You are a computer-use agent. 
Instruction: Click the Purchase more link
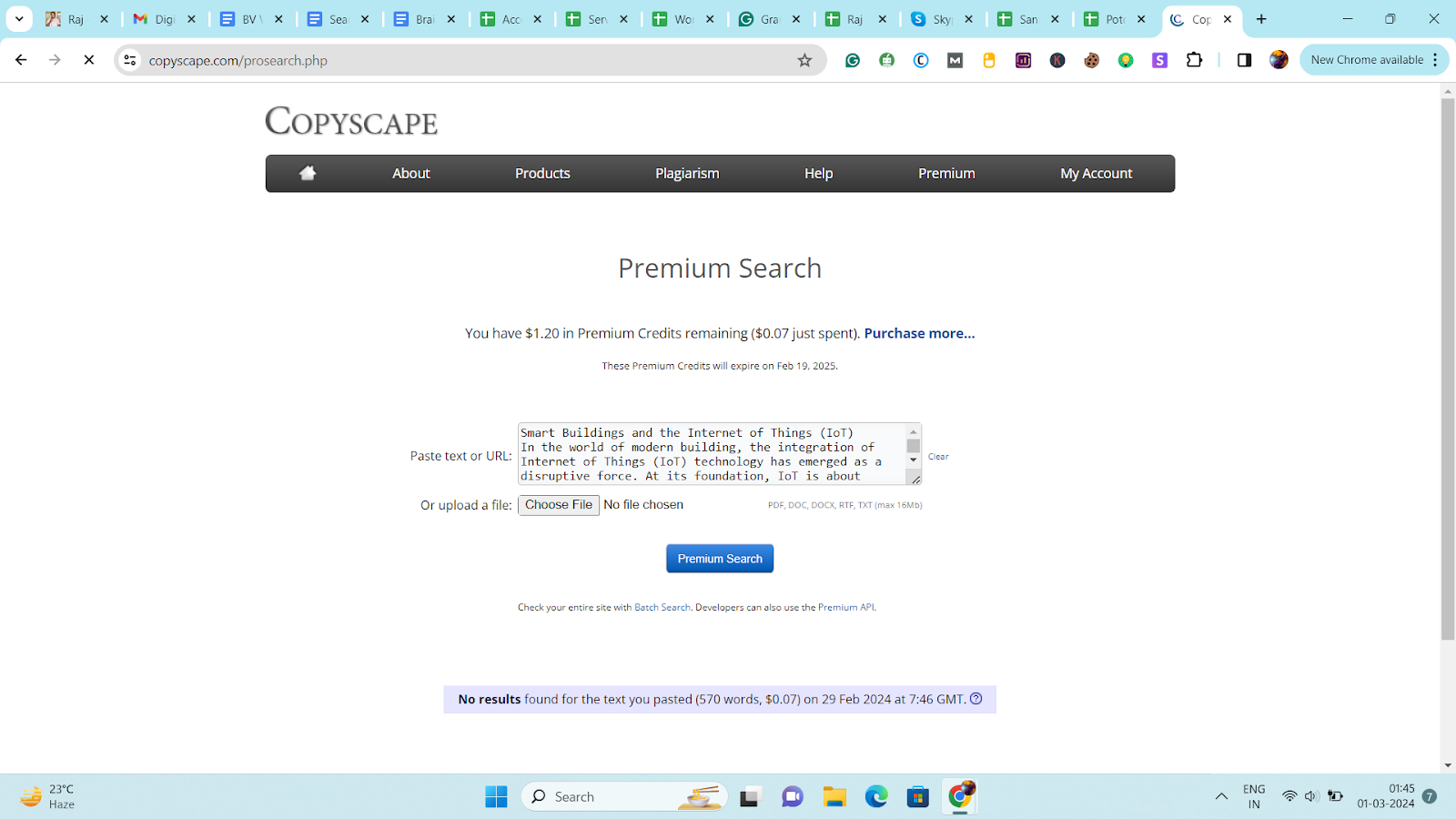pos(919,333)
